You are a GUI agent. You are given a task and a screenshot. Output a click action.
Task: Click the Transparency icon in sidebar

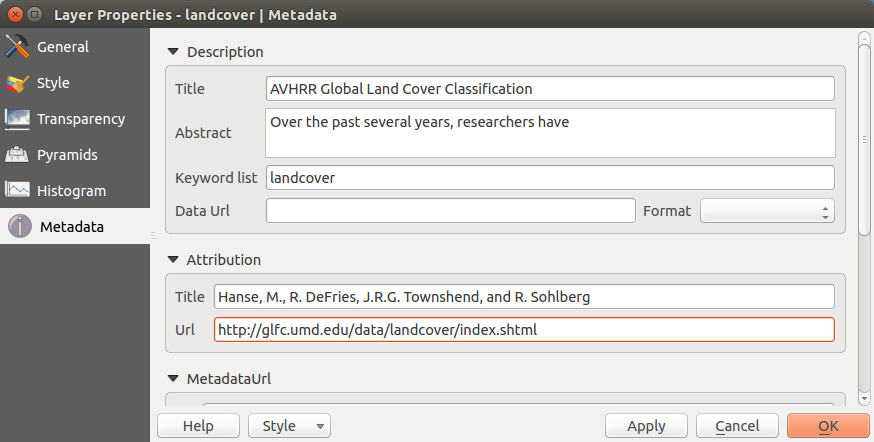(x=18, y=119)
